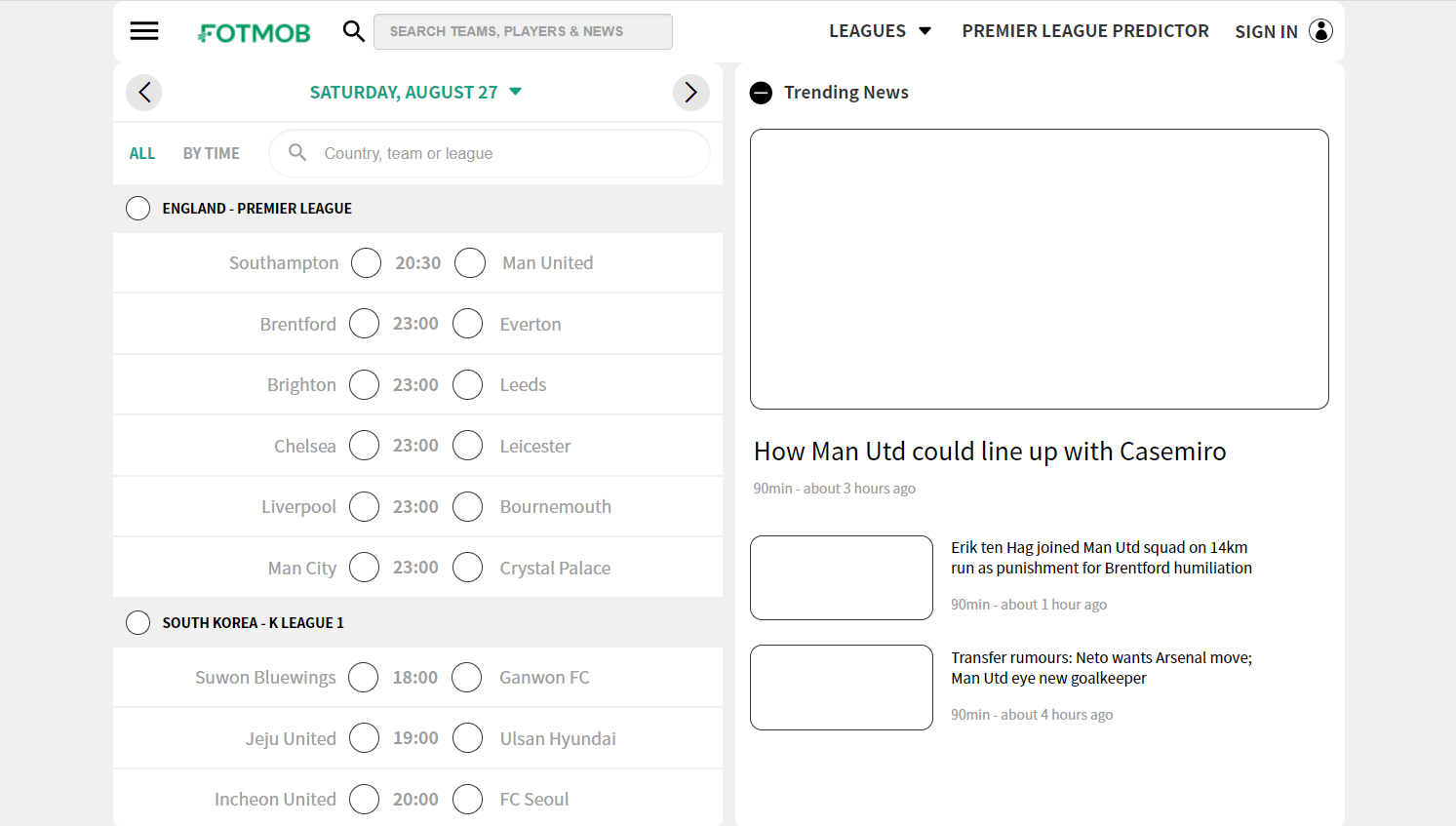1456x826 pixels.
Task: Collapse the Trending News section
Action: [x=761, y=93]
